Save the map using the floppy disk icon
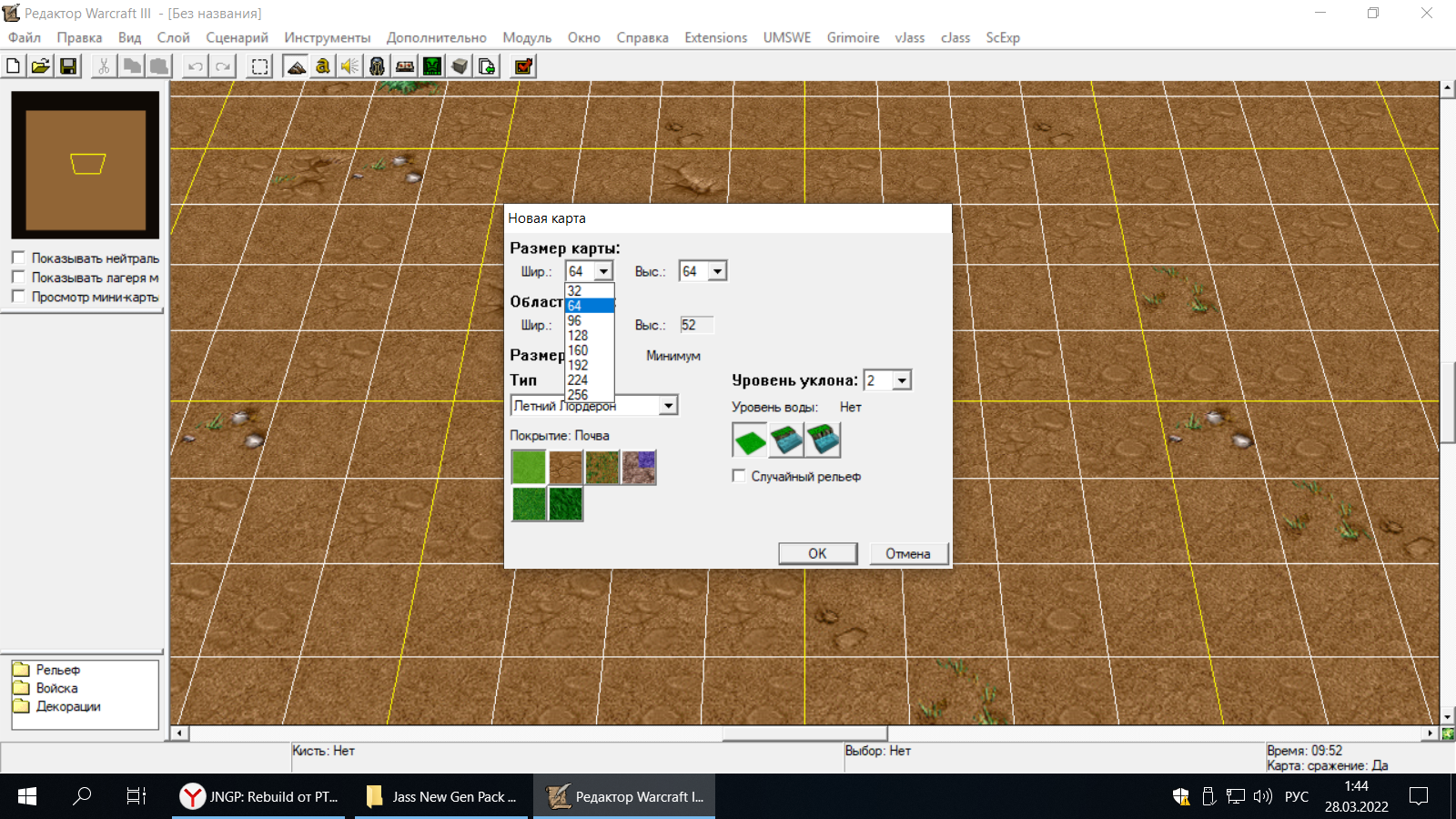This screenshot has height=819, width=1456. (68, 66)
